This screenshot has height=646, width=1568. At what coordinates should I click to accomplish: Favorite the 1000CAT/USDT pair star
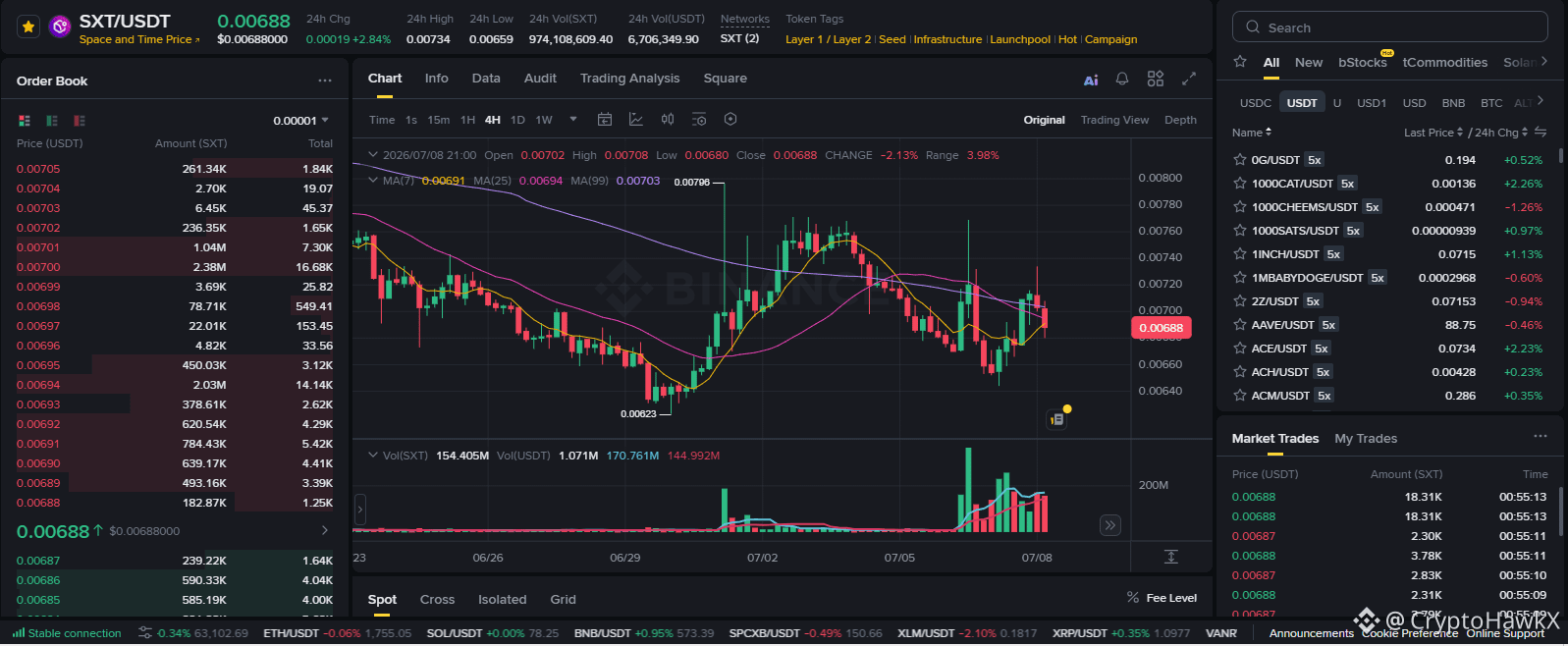click(x=1240, y=184)
